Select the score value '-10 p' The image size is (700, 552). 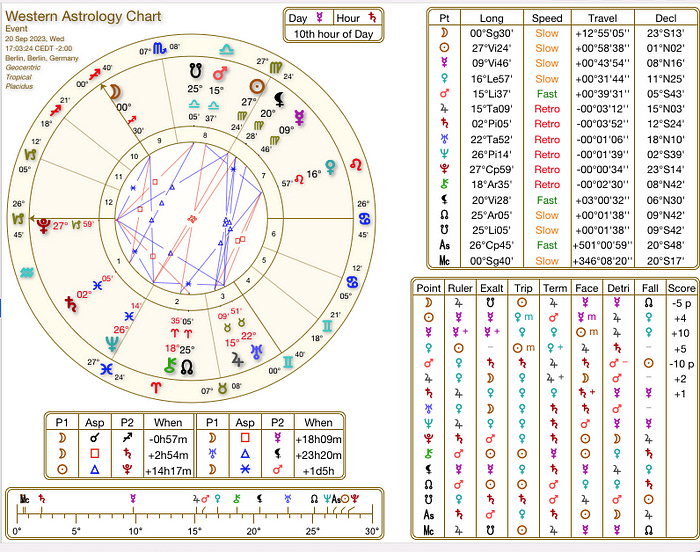(682, 364)
